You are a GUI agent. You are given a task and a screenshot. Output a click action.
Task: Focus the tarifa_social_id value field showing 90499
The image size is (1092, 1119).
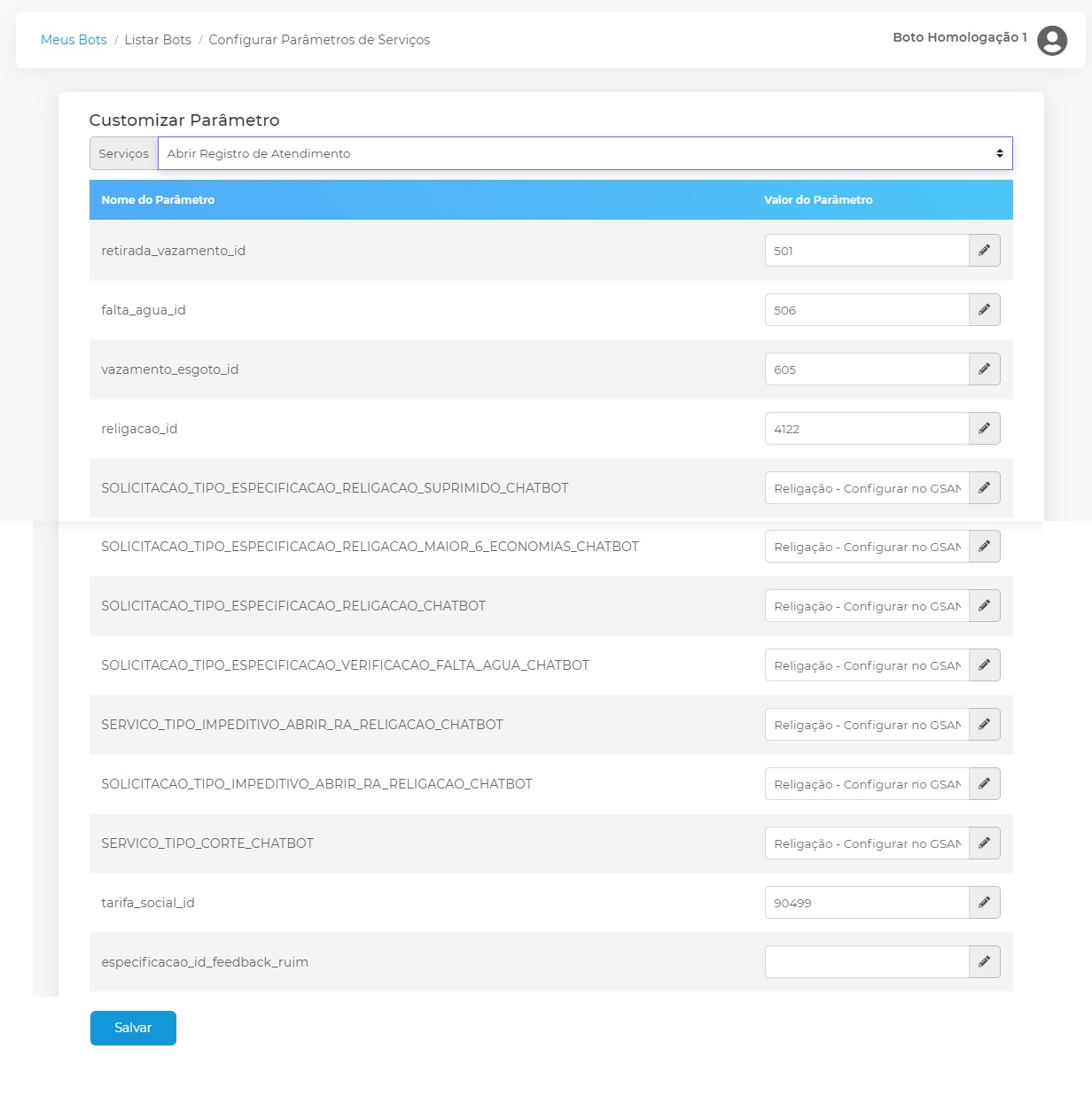tap(866, 903)
